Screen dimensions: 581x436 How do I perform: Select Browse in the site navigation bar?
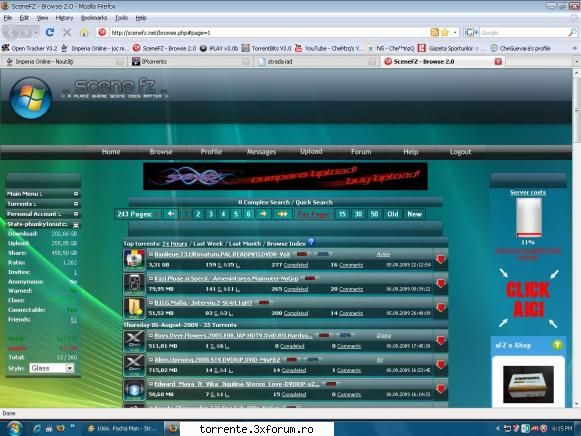(161, 152)
